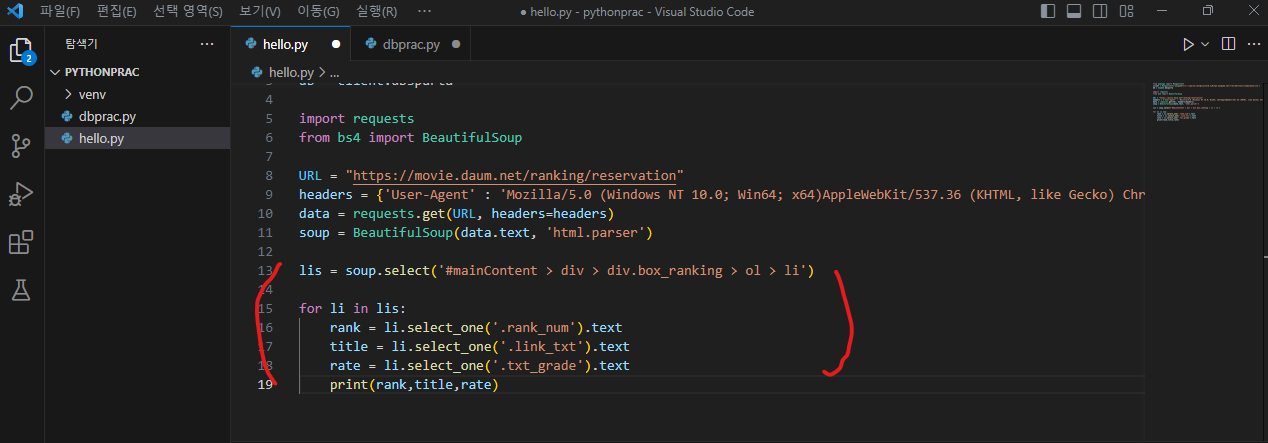Open Explorer views and more actions ellipsis
Viewport: 1268px width, 443px height.
[207, 45]
